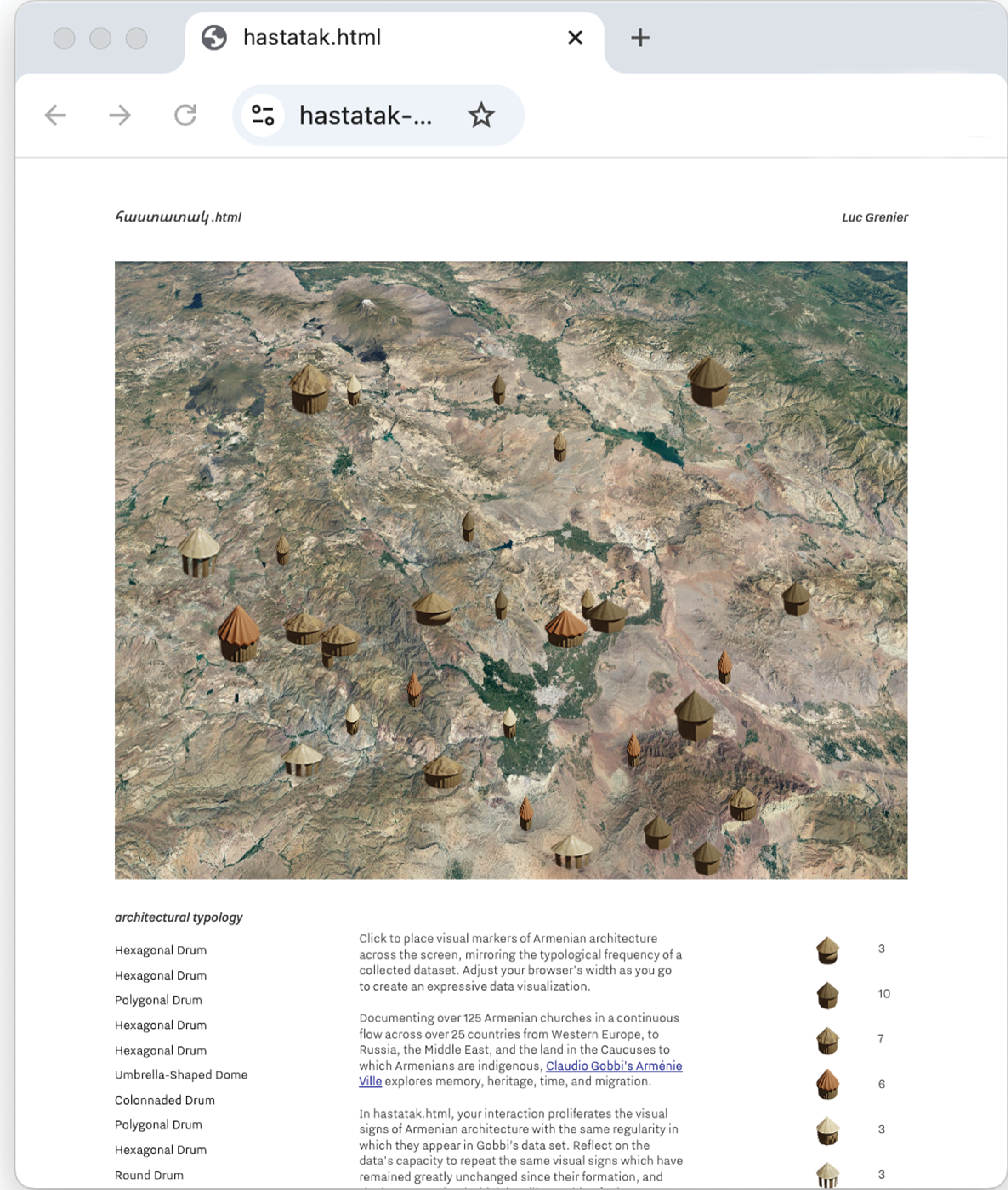
Task: Click the forward navigation arrow
Action: tap(120, 115)
